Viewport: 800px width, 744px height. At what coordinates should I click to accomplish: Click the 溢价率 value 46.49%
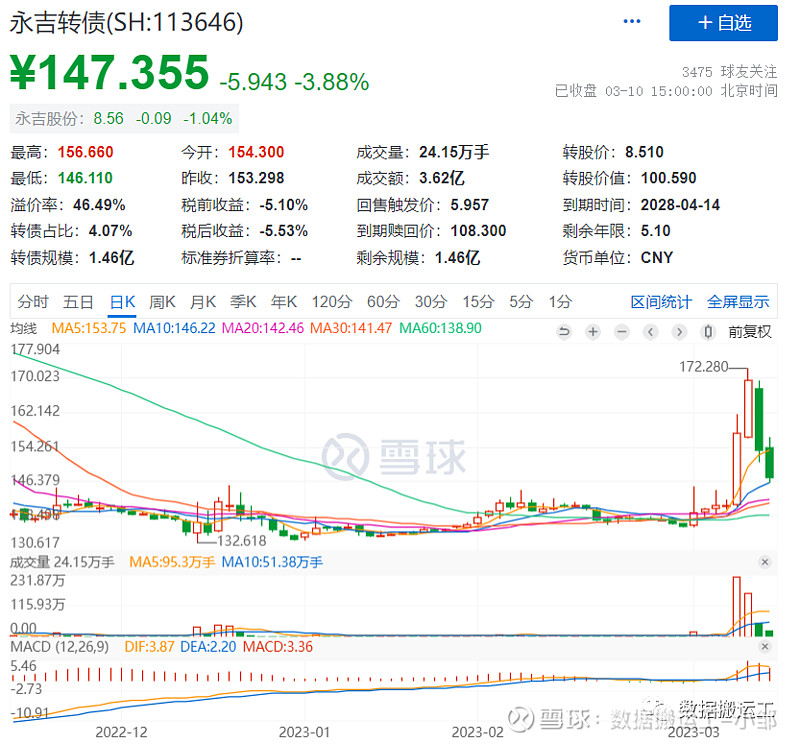[99, 205]
